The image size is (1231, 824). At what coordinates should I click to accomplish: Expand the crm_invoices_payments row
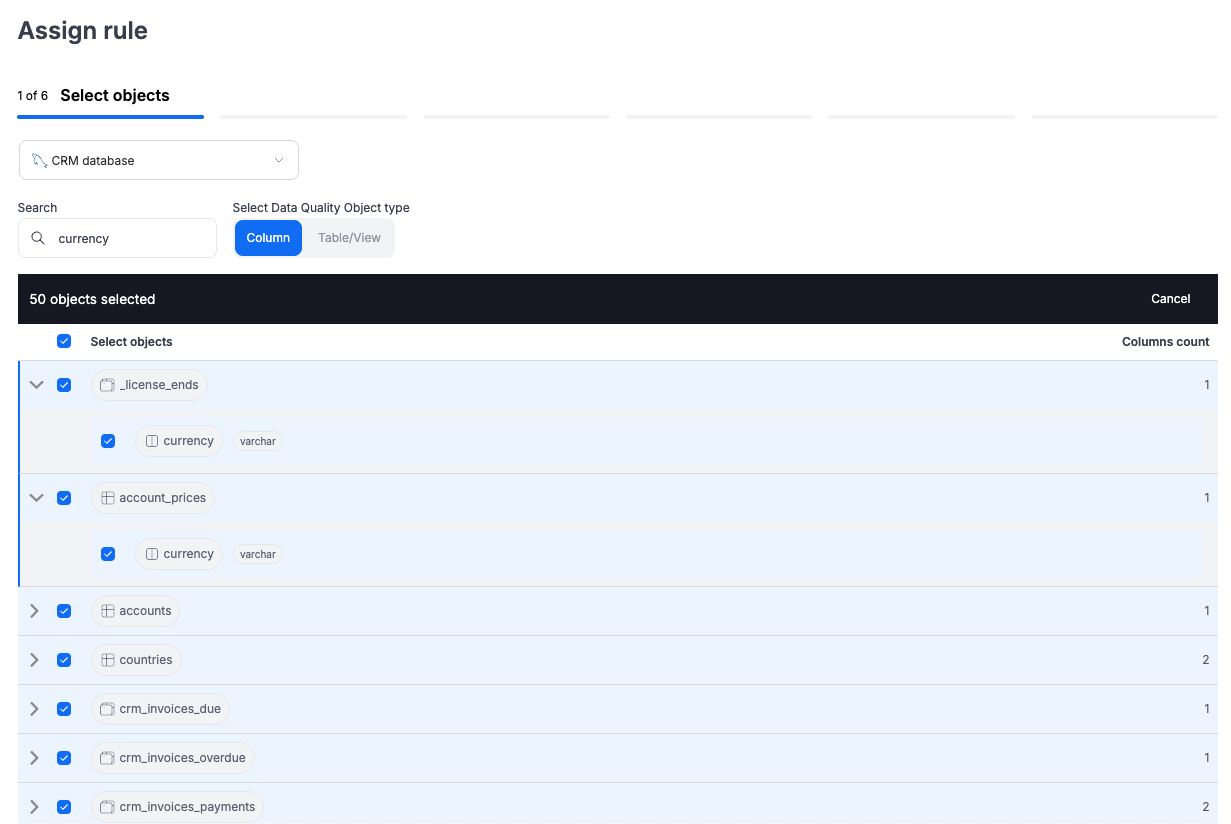pyautogui.click(x=34, y=807)
